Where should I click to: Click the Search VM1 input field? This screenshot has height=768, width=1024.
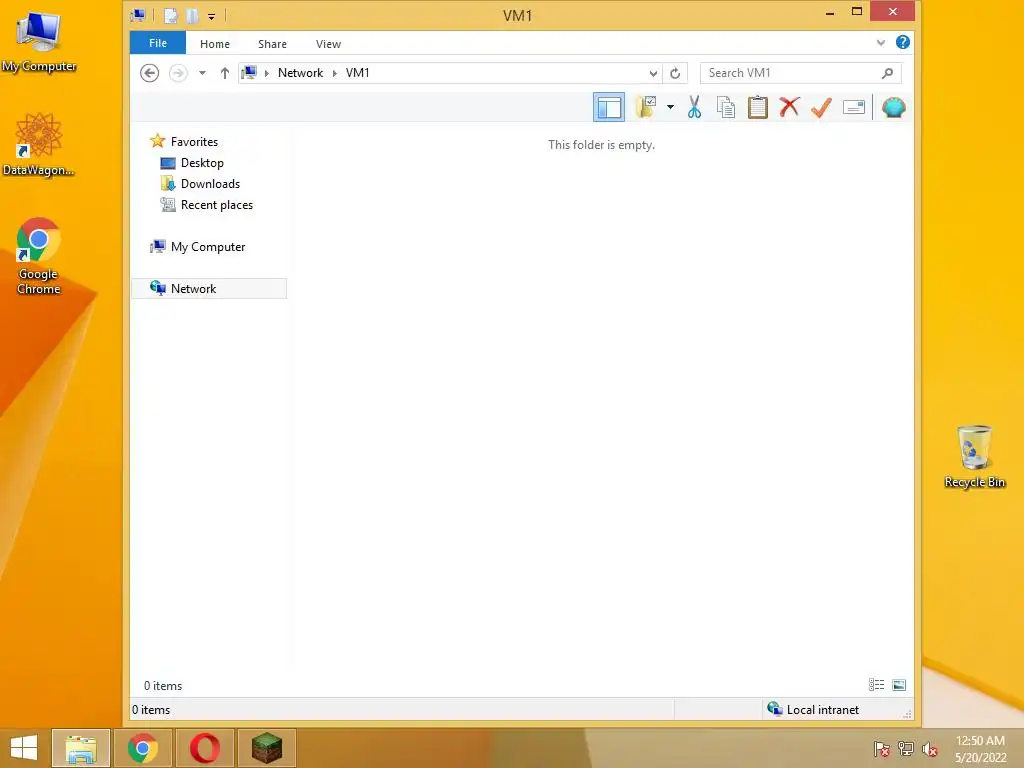tap(790, 72)
